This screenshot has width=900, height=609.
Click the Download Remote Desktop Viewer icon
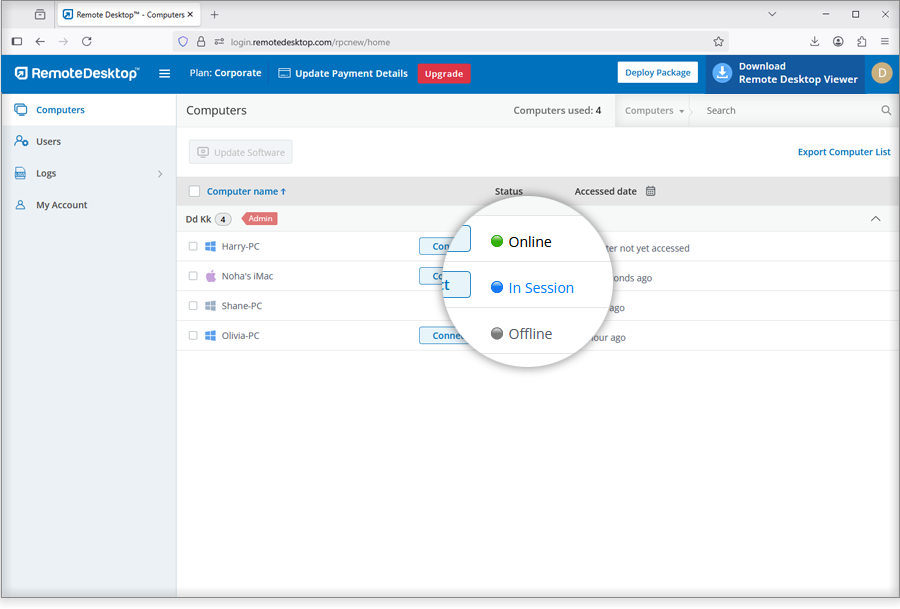coord(722,73)
